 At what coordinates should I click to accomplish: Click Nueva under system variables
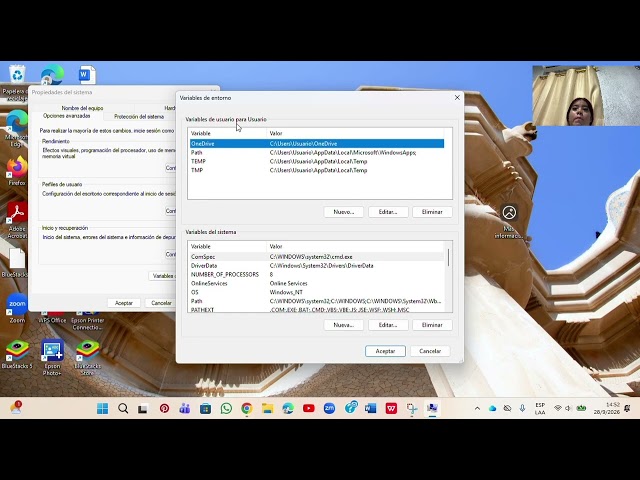coord(344,325)
